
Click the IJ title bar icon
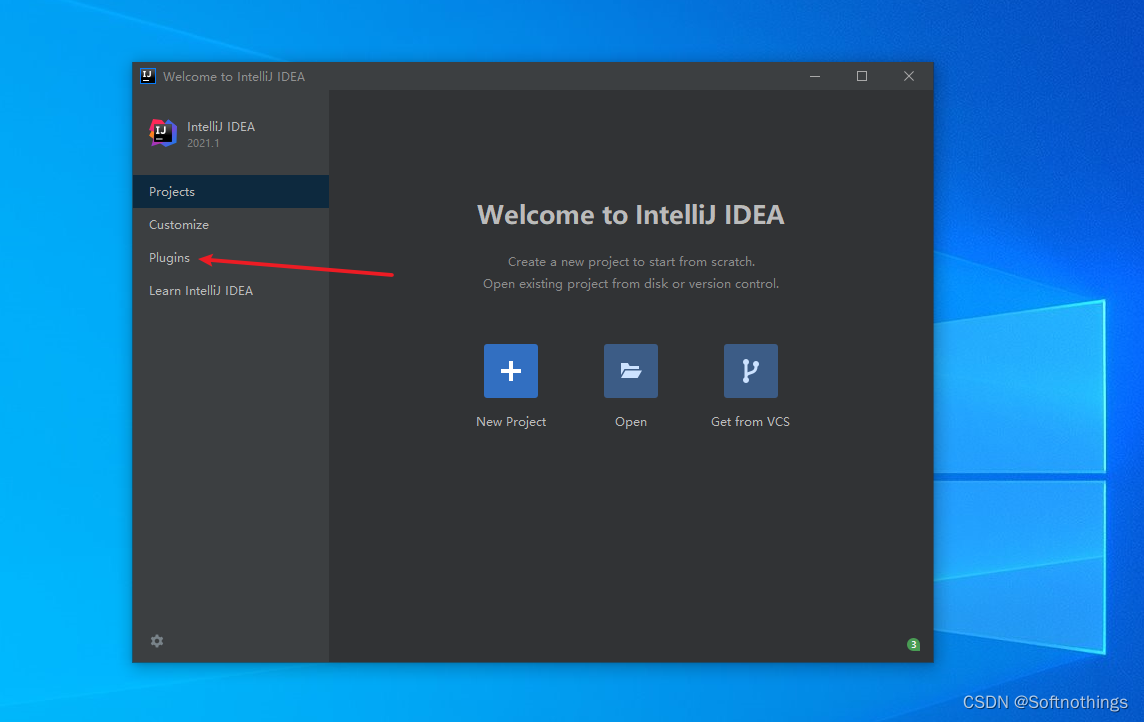click(x=147, y=76)
